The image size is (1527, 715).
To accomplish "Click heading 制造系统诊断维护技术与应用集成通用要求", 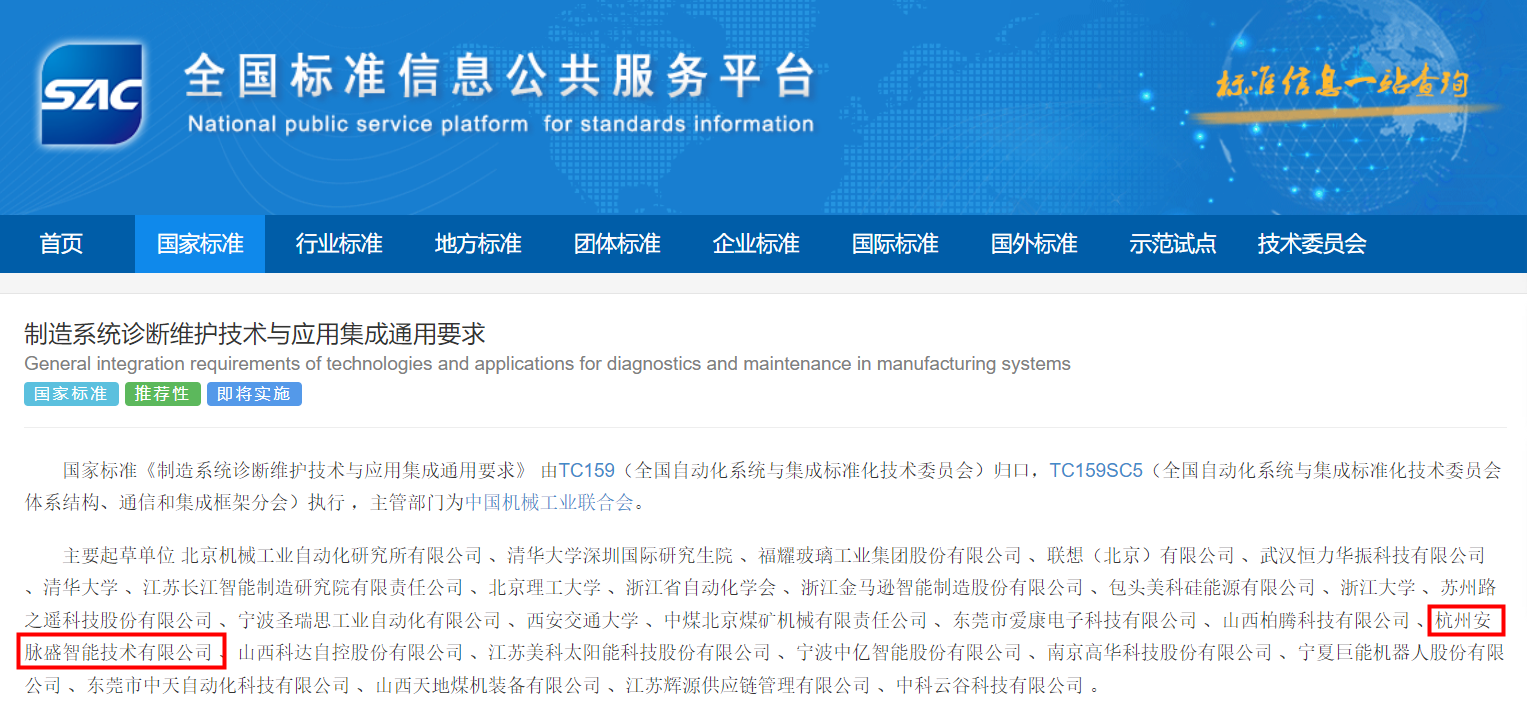I will point(255,334).
